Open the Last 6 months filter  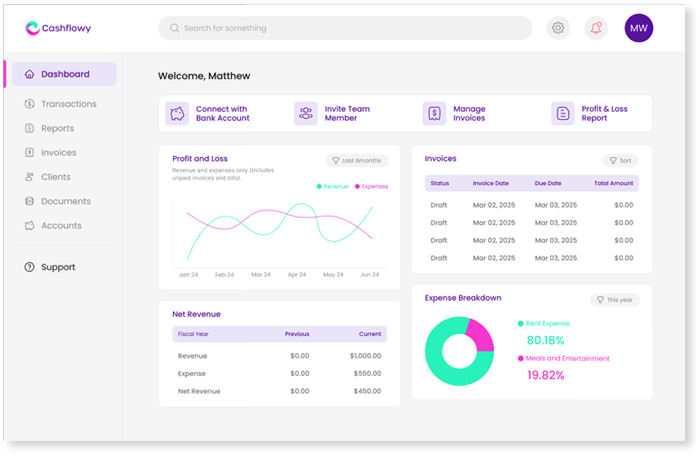click(357, 160)
